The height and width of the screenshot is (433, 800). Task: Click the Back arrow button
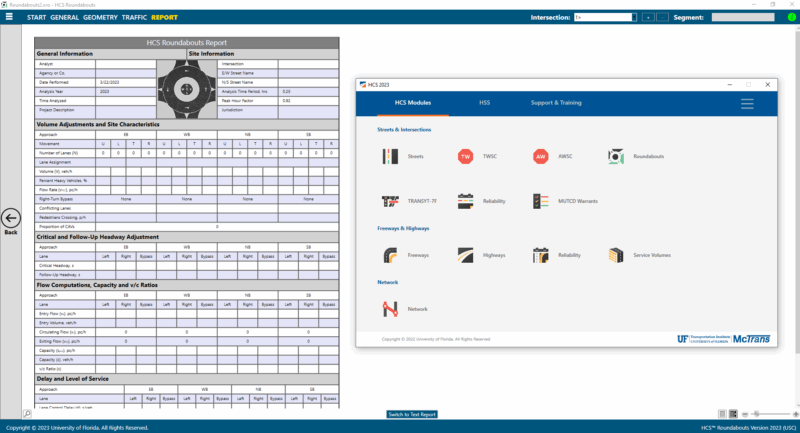(11, 219)
